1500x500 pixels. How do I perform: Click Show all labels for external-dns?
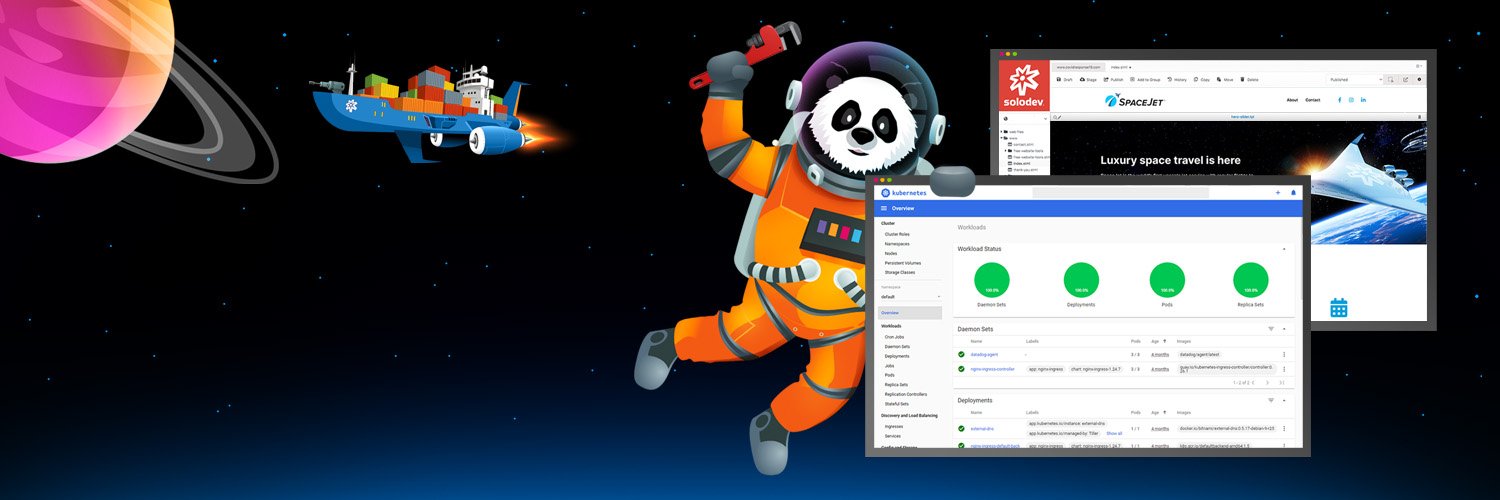(1114, 433)
